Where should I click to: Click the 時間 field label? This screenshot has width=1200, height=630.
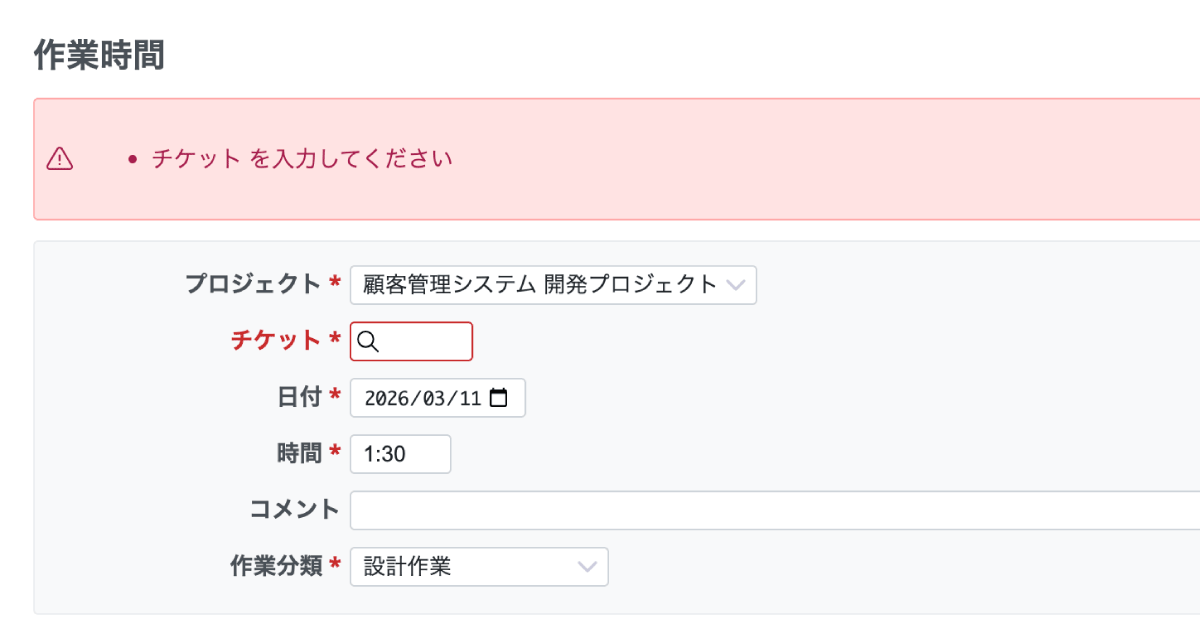(298, 453)
